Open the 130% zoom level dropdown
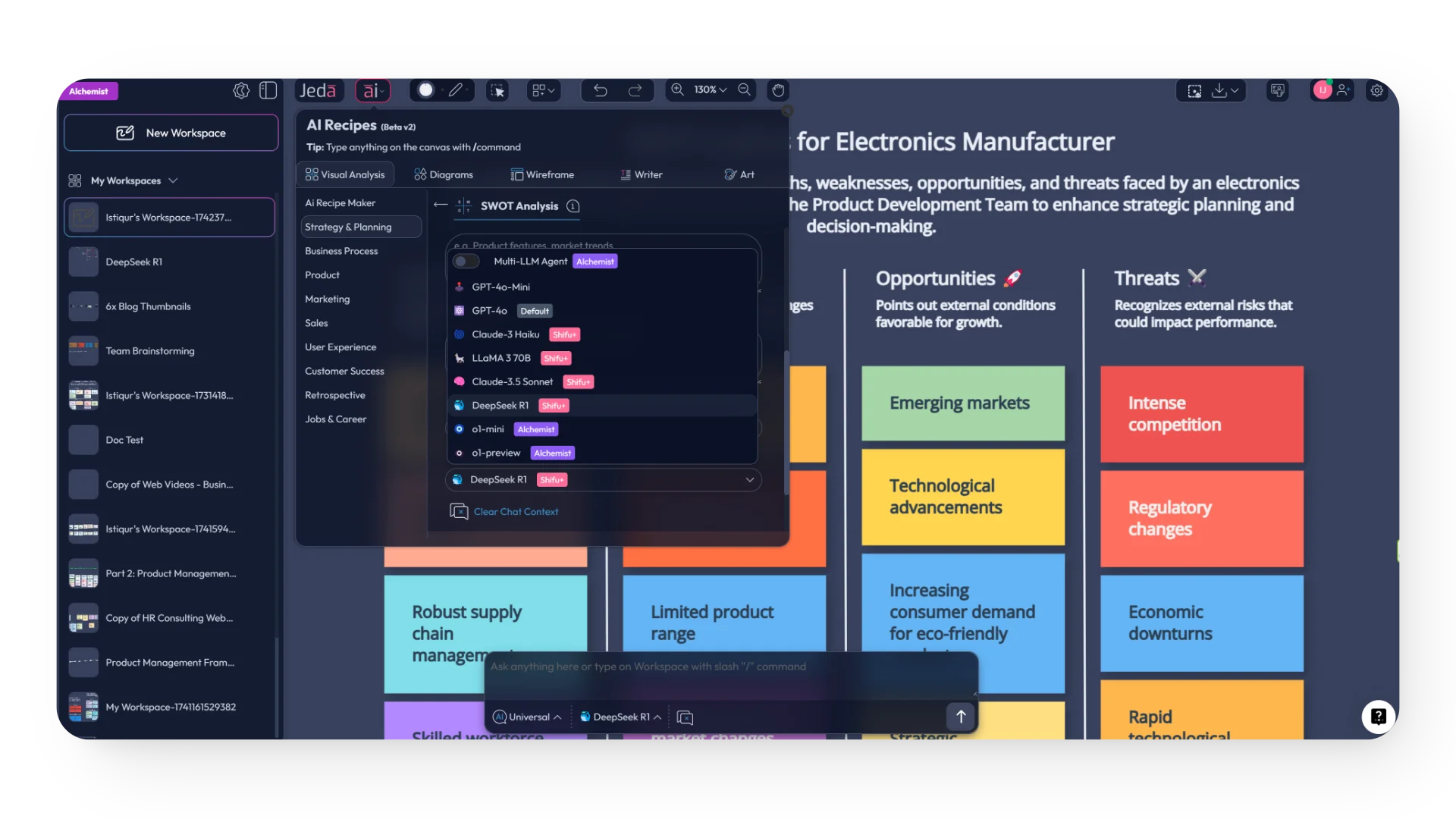This screenshot has height=819, width=1456. 710,89
